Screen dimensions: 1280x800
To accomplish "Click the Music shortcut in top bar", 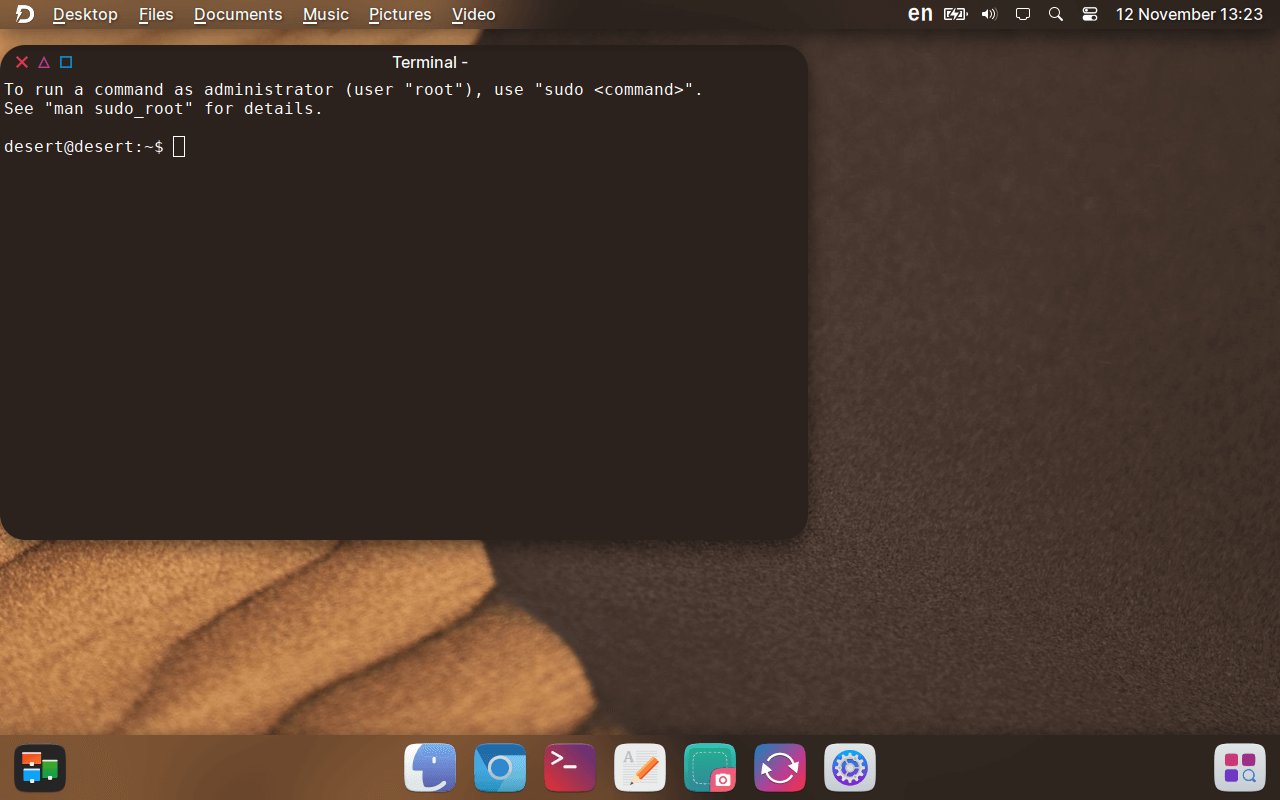I will (326, 14).
